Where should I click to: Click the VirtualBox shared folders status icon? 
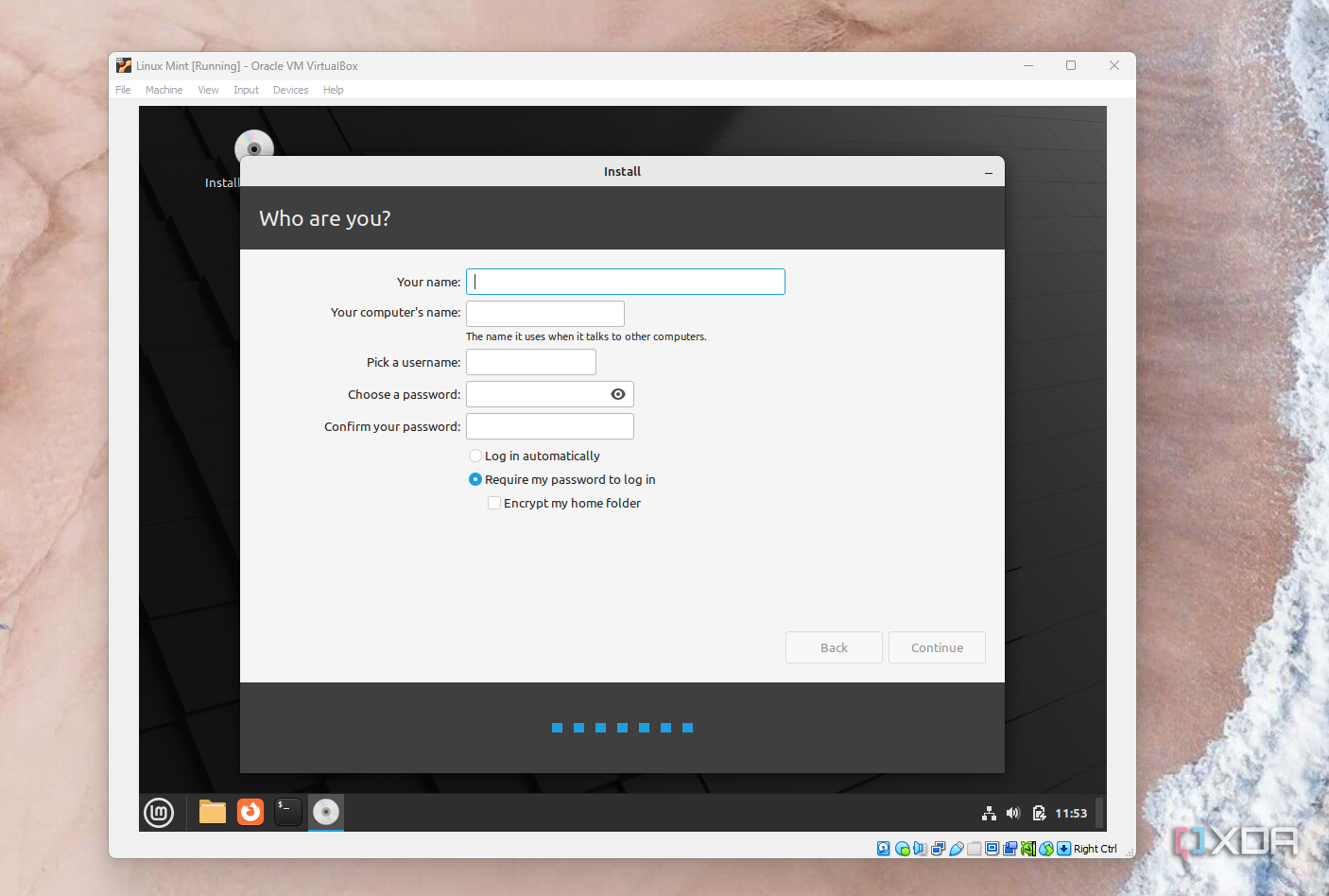point(975,848)
